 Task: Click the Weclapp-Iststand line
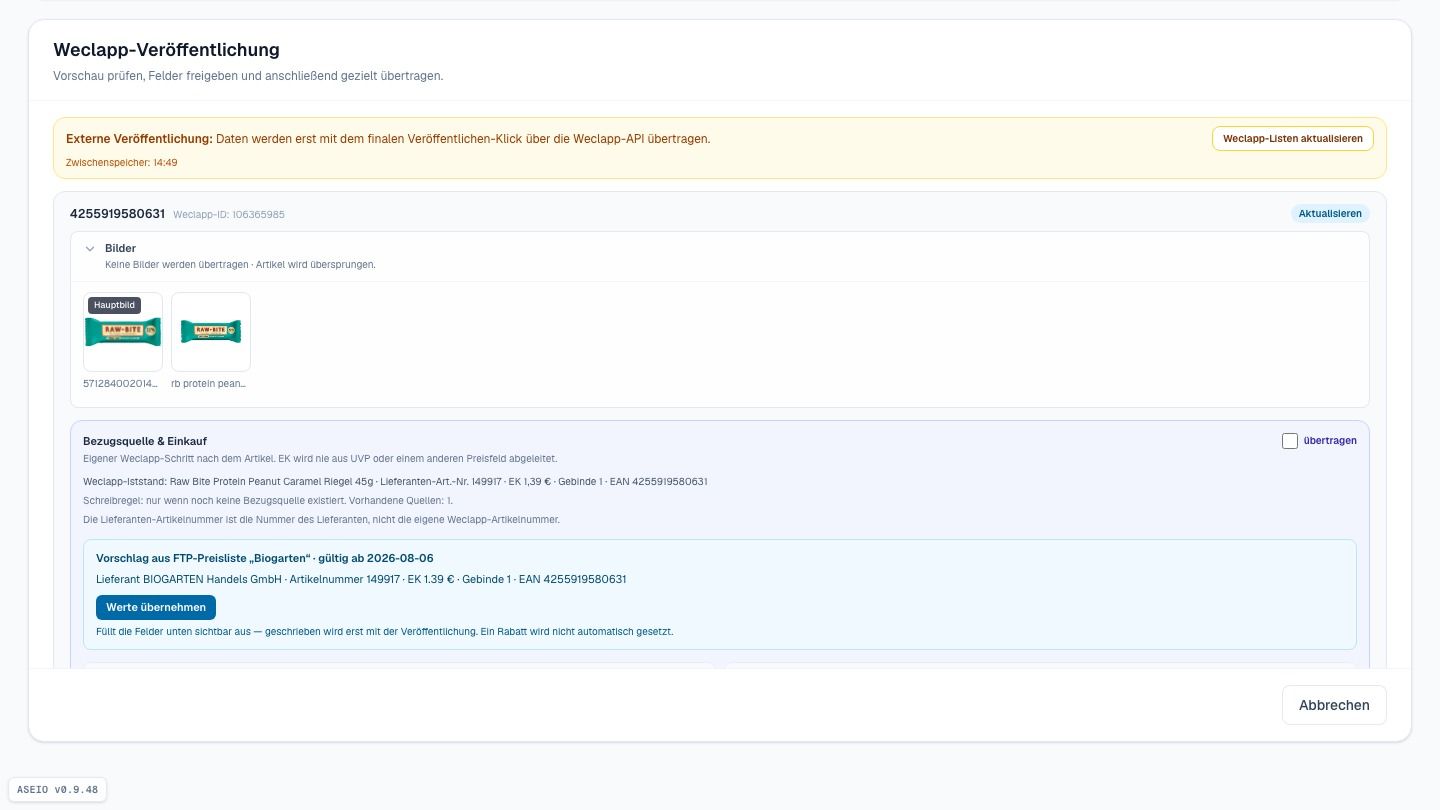coord(395,482)
